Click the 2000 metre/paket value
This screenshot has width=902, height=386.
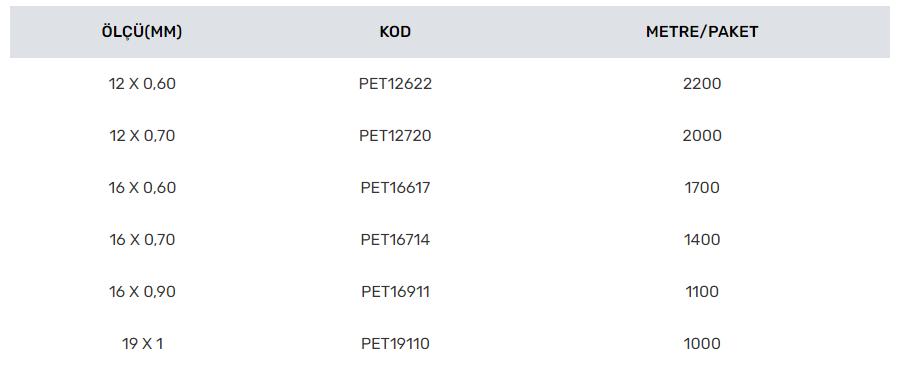pos(702,136)
